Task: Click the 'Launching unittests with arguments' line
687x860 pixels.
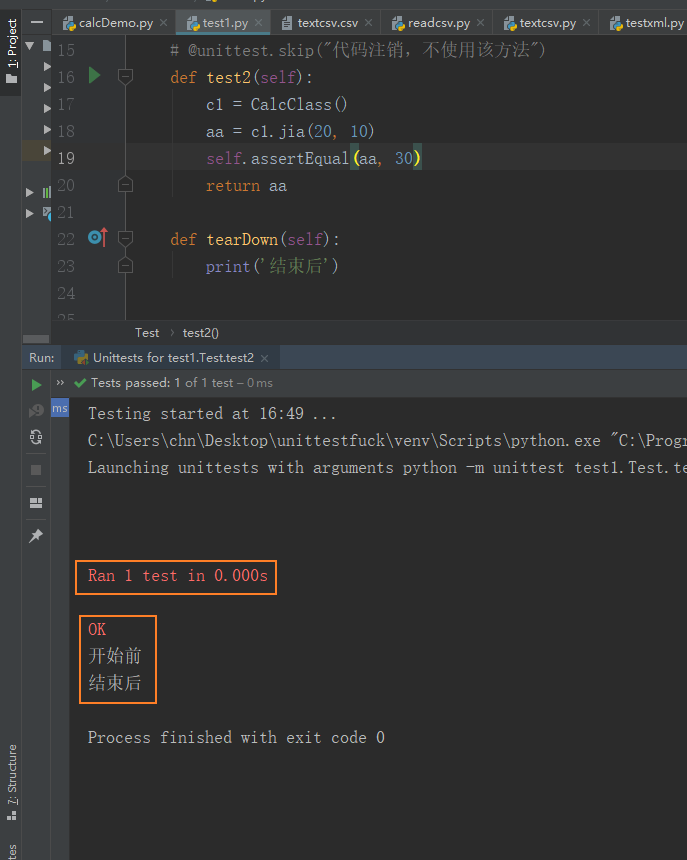Action: [387, 468]
